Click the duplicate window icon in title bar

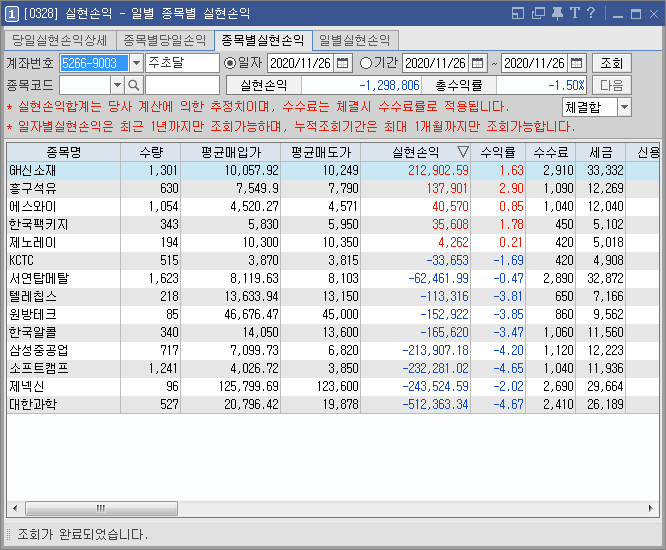click(x=538, y=13)
